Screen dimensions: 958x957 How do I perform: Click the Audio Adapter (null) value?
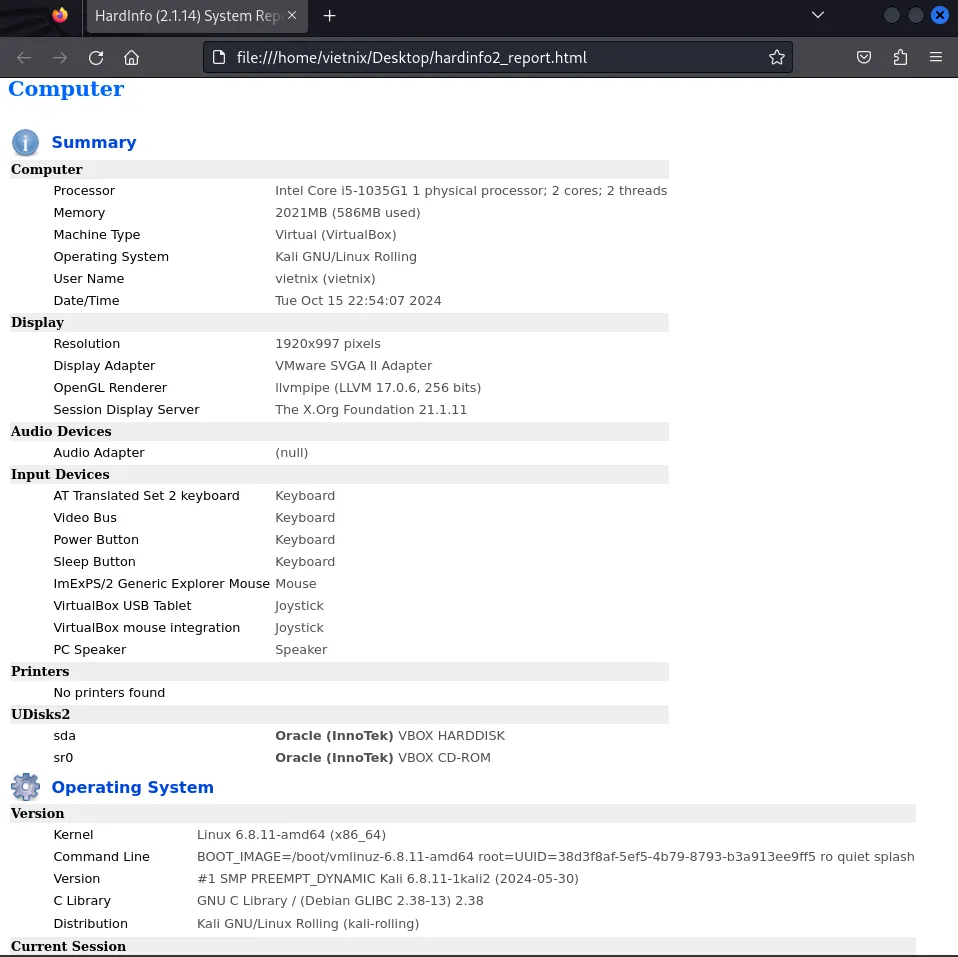coord(291,453)
